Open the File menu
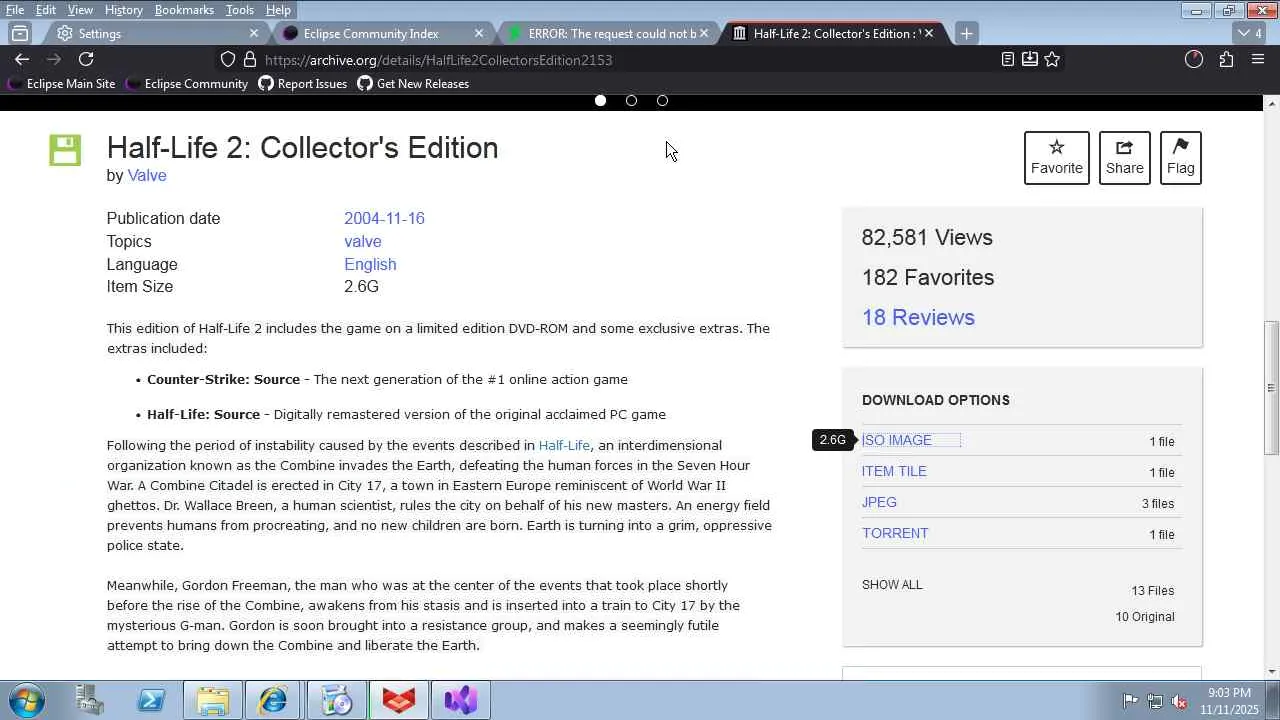This screenshot has height=720, width=1280. (15, 10)
